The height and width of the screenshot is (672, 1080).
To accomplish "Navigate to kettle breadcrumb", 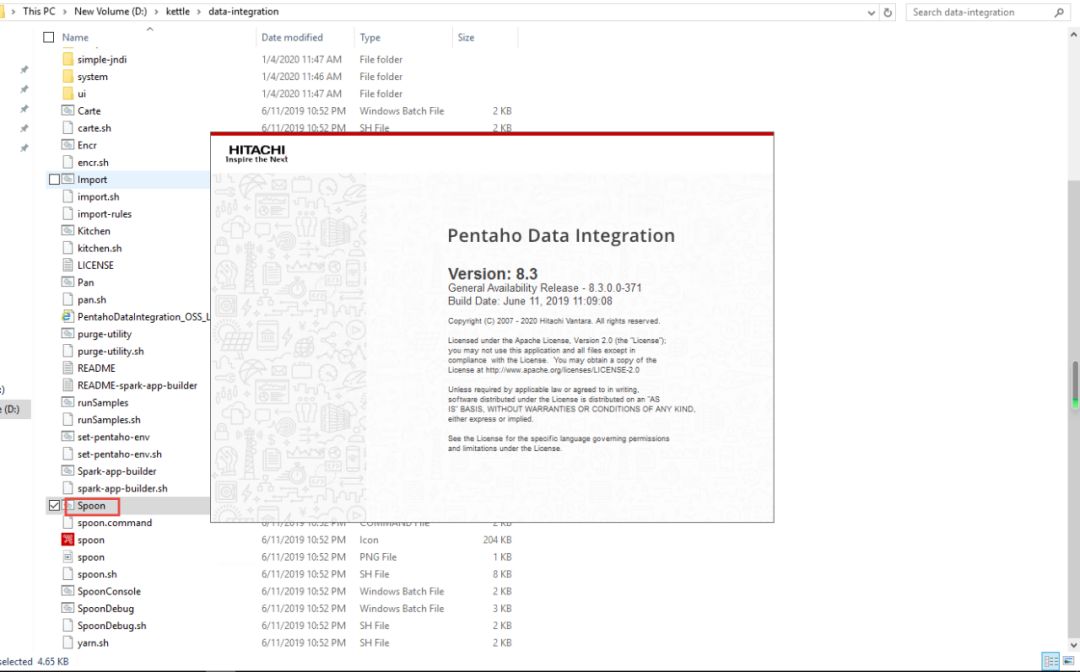I will pos(178,12).
